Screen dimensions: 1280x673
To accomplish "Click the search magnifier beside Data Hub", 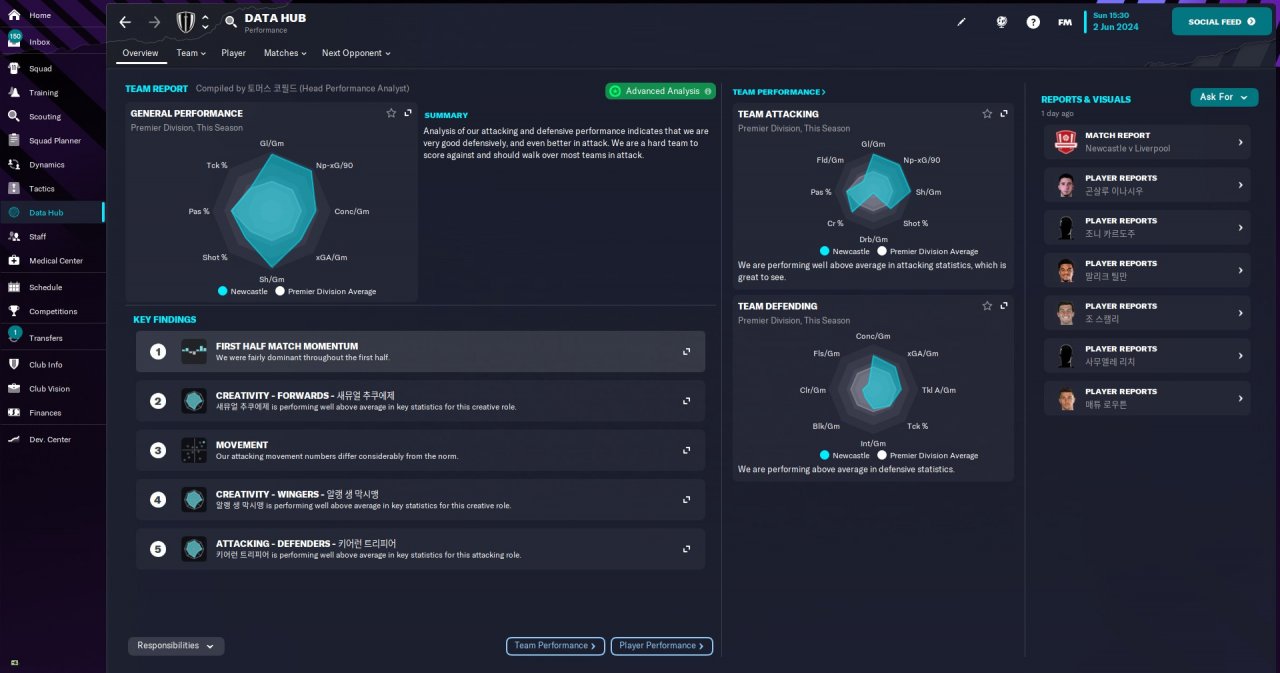I will [x=231, y=22].
